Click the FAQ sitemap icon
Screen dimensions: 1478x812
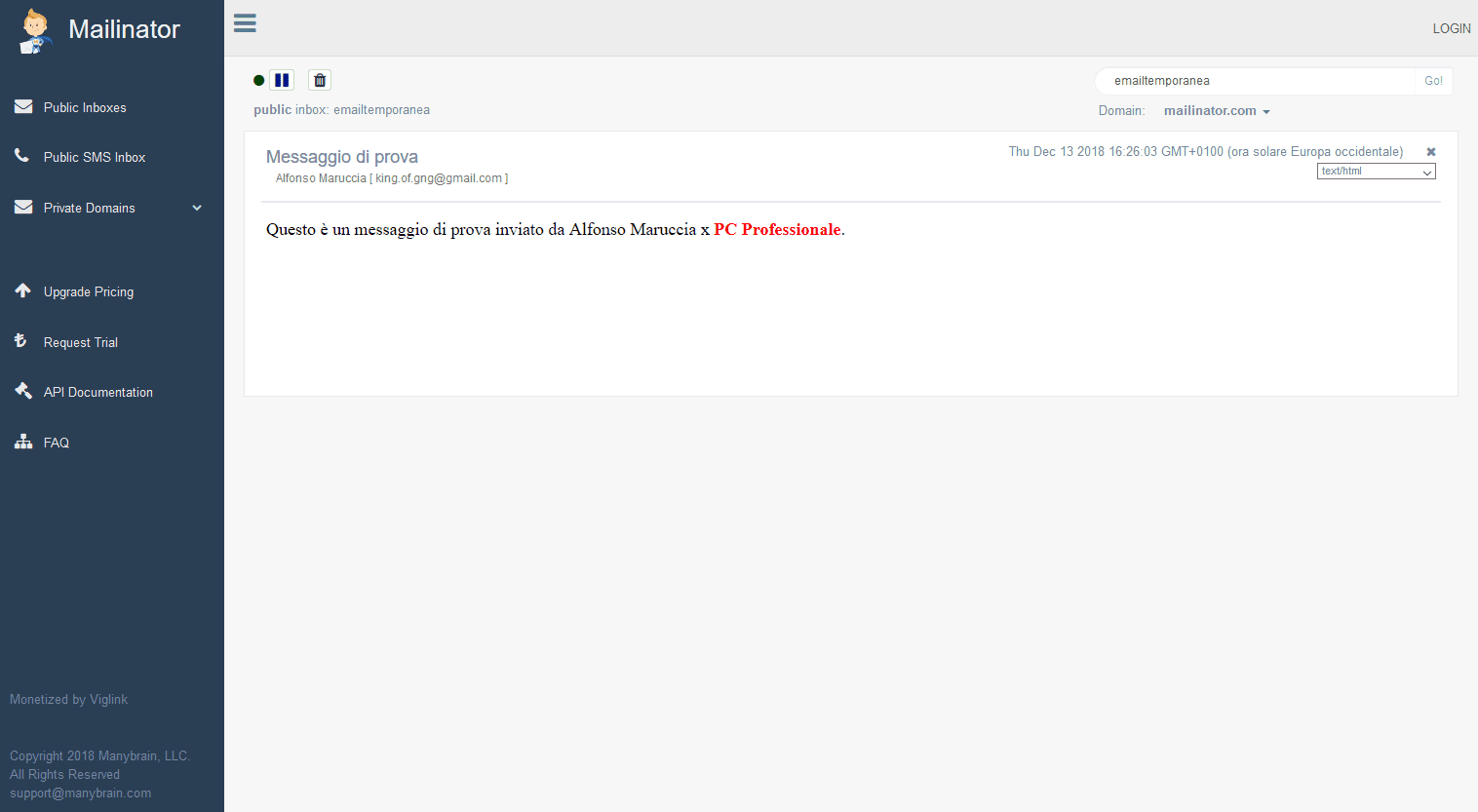pos(23,442)
